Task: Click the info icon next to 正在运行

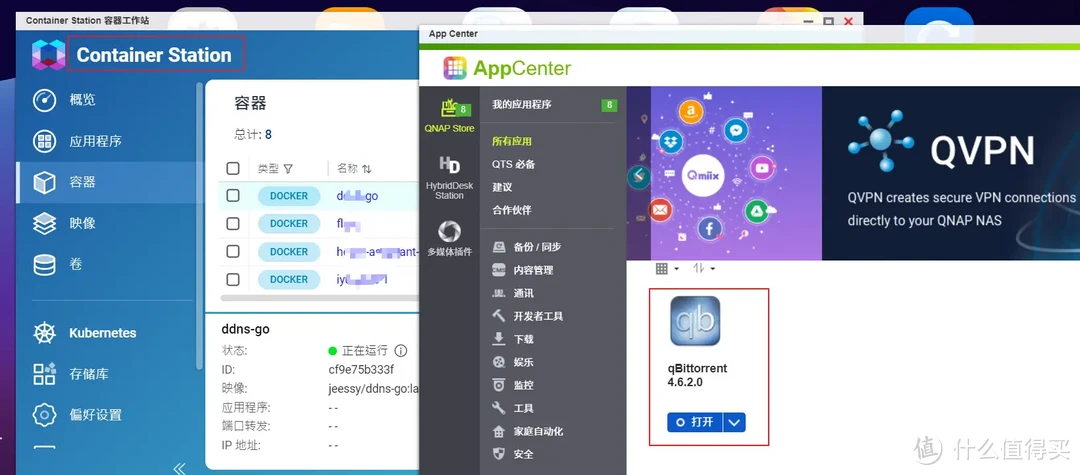Action: click(x=401, y=350)
